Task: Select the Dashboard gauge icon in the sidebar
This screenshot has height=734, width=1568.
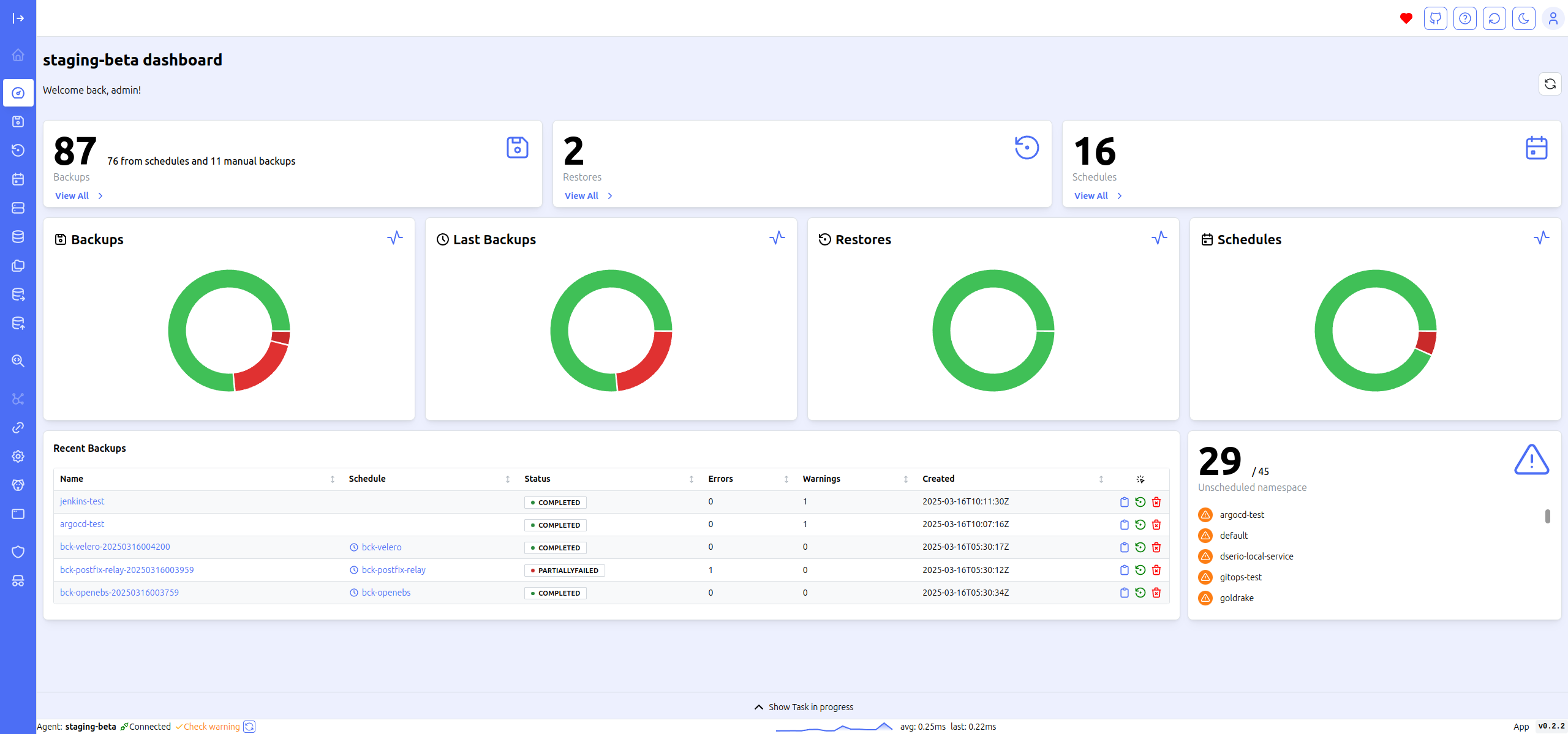Action: [x=18, y=93]
